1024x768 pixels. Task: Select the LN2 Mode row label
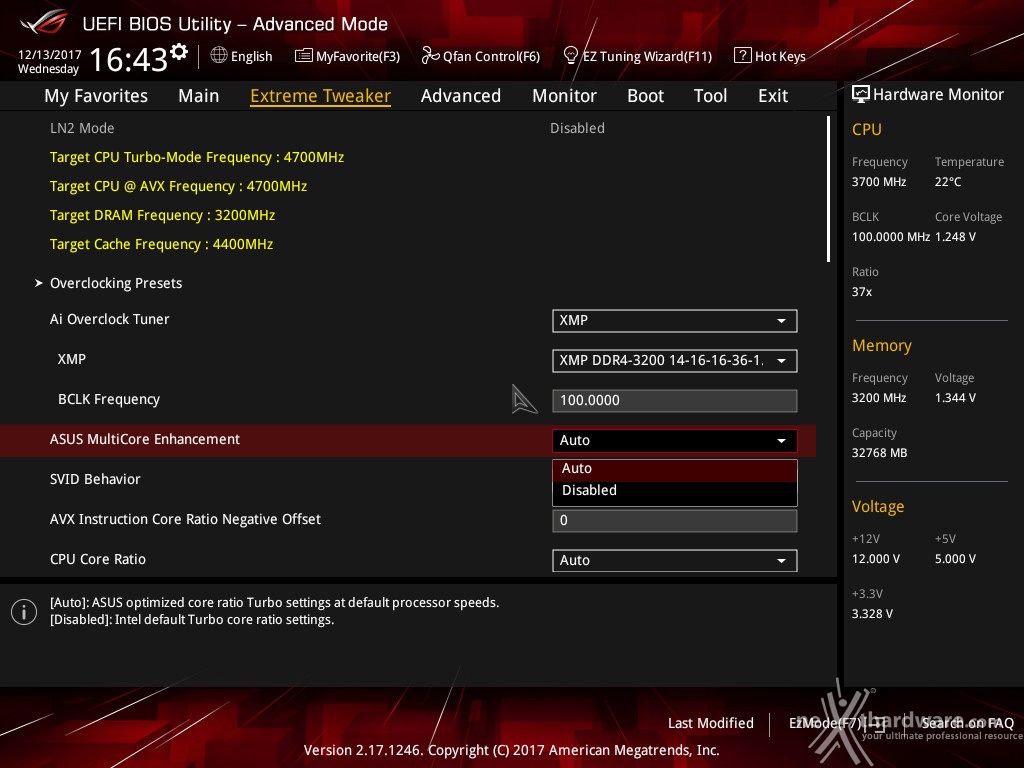click(82, 128)
